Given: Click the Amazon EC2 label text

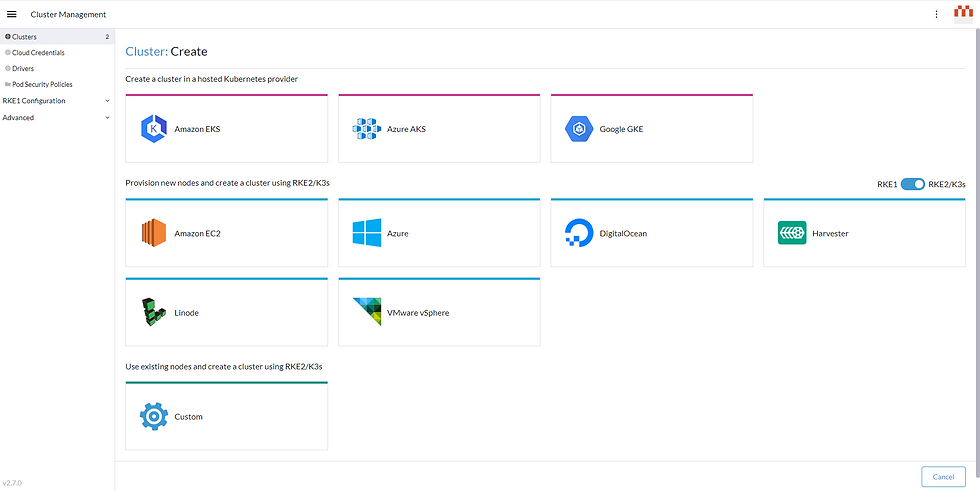Looking at the screenshot, I should pos(198,234).
